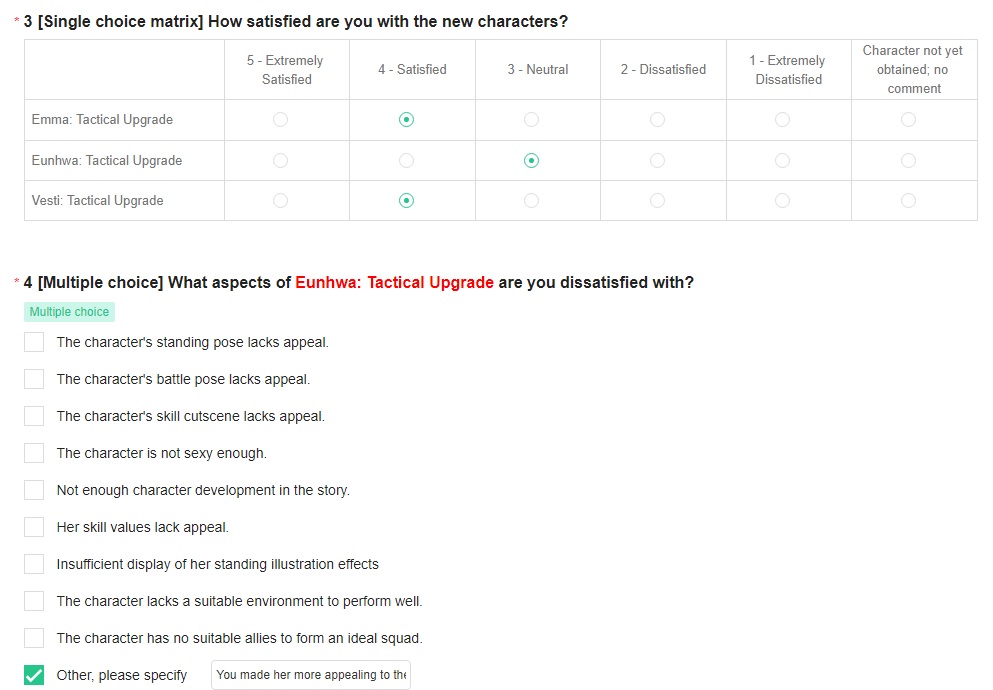Check 'skill cutscene lacks appeal' option
The width and height of the screenshot is (993, 690).
pos(34,416)
